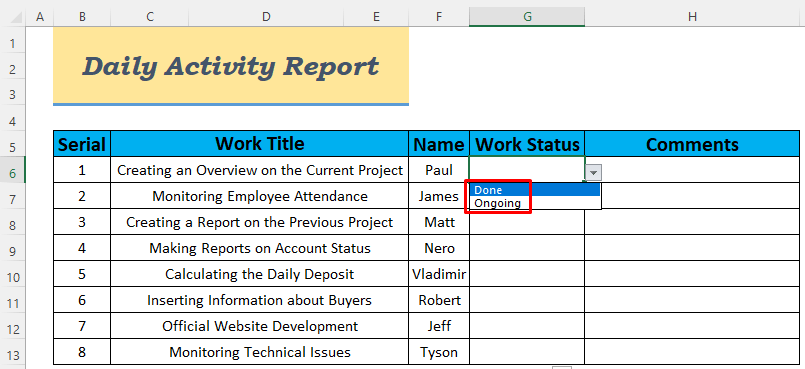Click 'Creating an Overview on the Current Project' cell

(260, 170)
